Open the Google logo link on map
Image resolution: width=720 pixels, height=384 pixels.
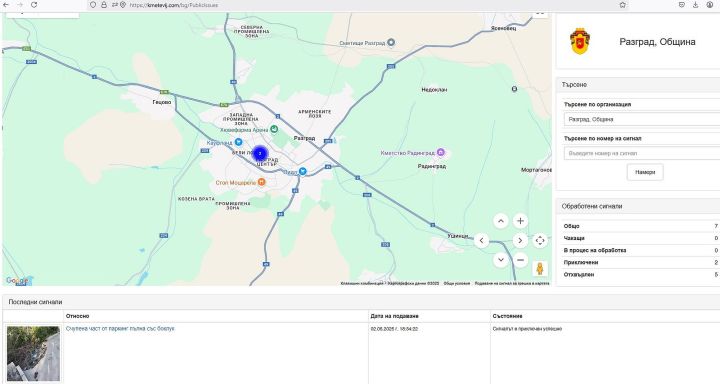(17, 280)
